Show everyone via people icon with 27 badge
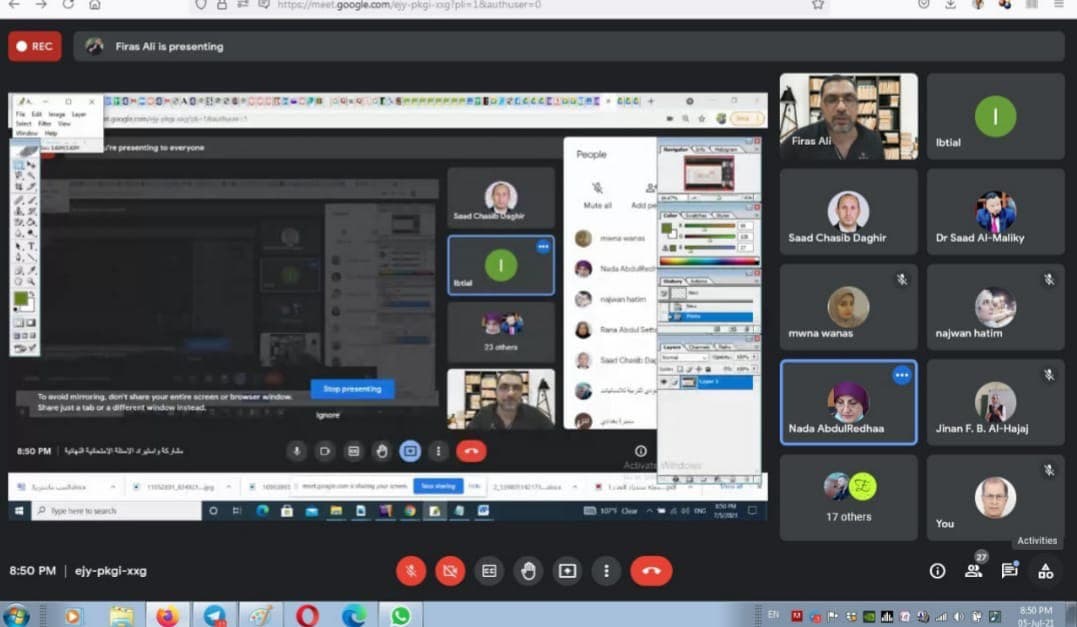Screen dimensions: 1077x627 coord(973,571)
